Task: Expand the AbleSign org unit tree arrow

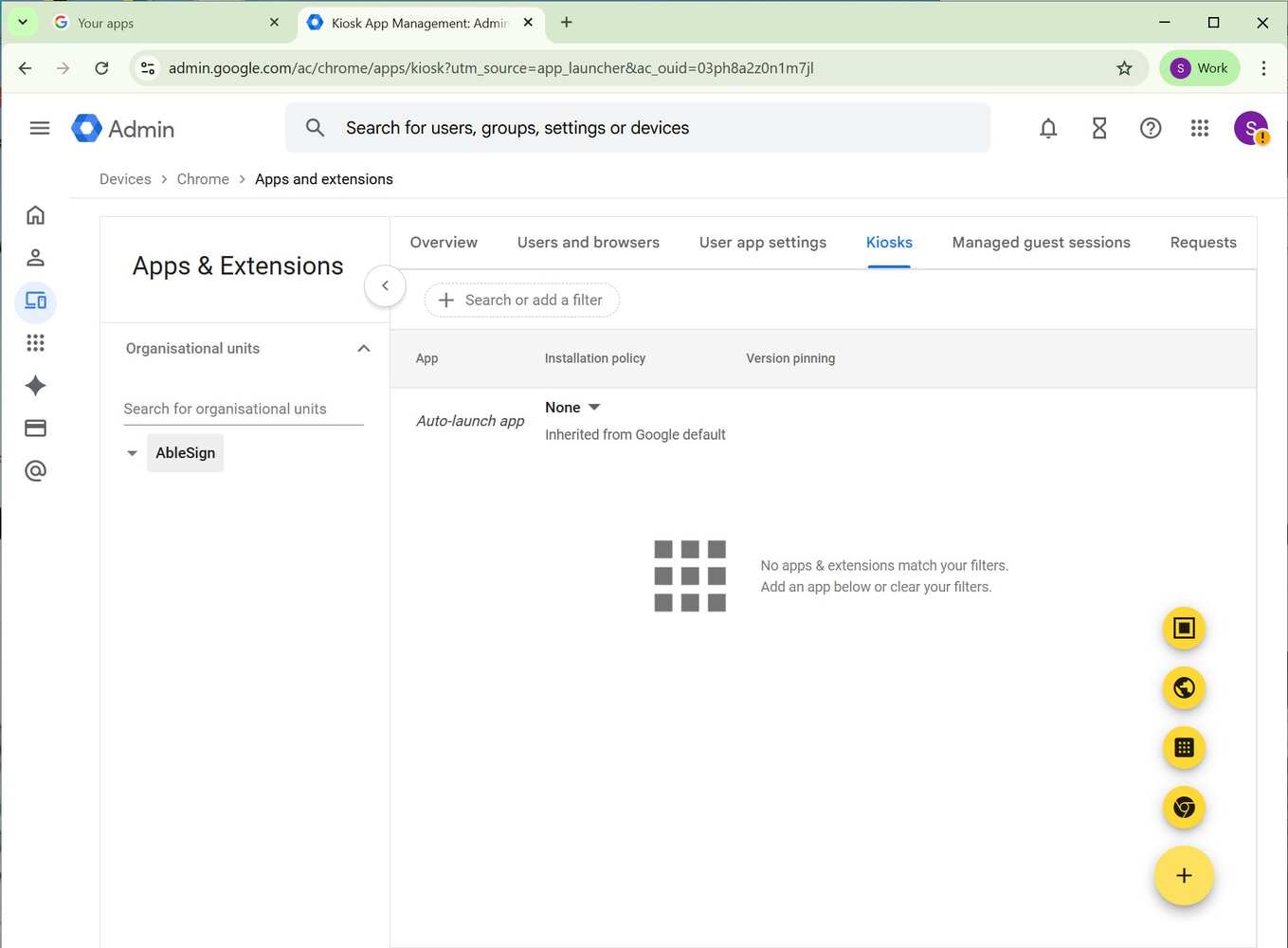Action: pos(132,453)
